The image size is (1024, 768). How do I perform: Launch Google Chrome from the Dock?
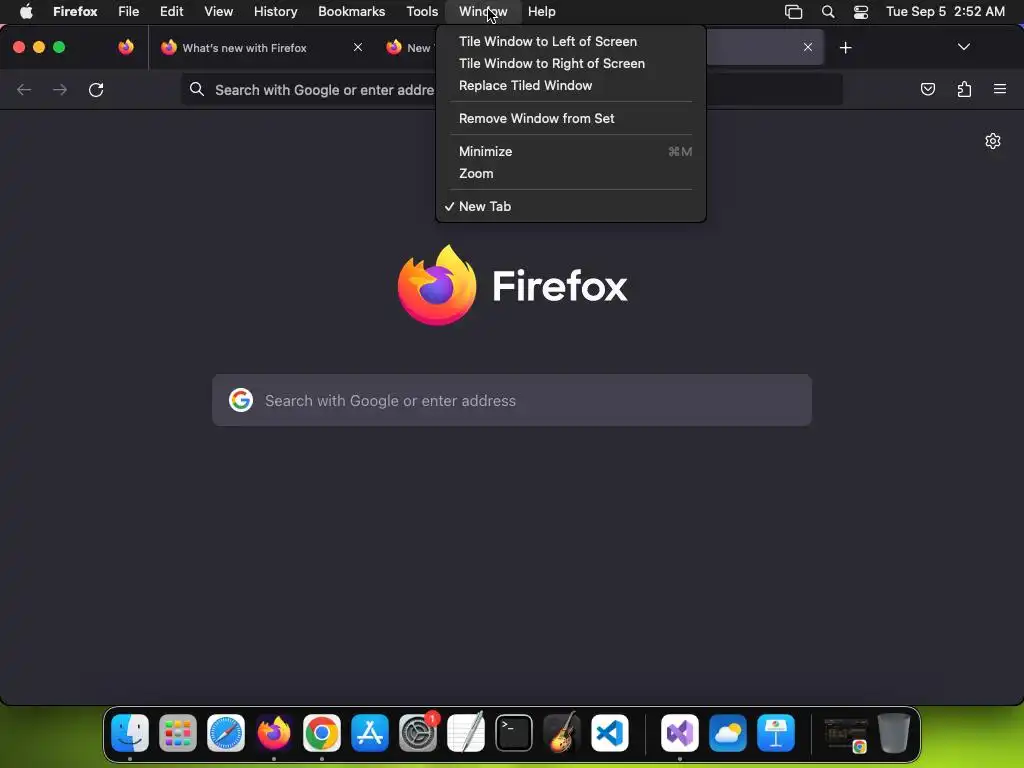click(x=322, y=733)
